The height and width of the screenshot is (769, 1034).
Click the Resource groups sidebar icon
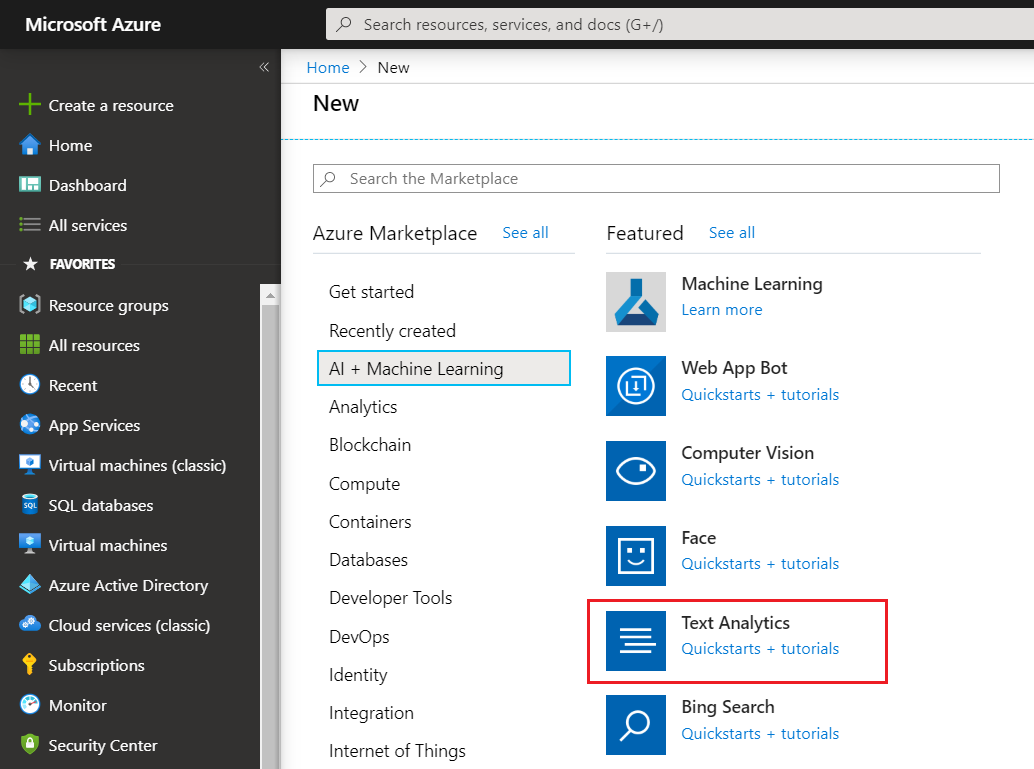click(30, 305)
